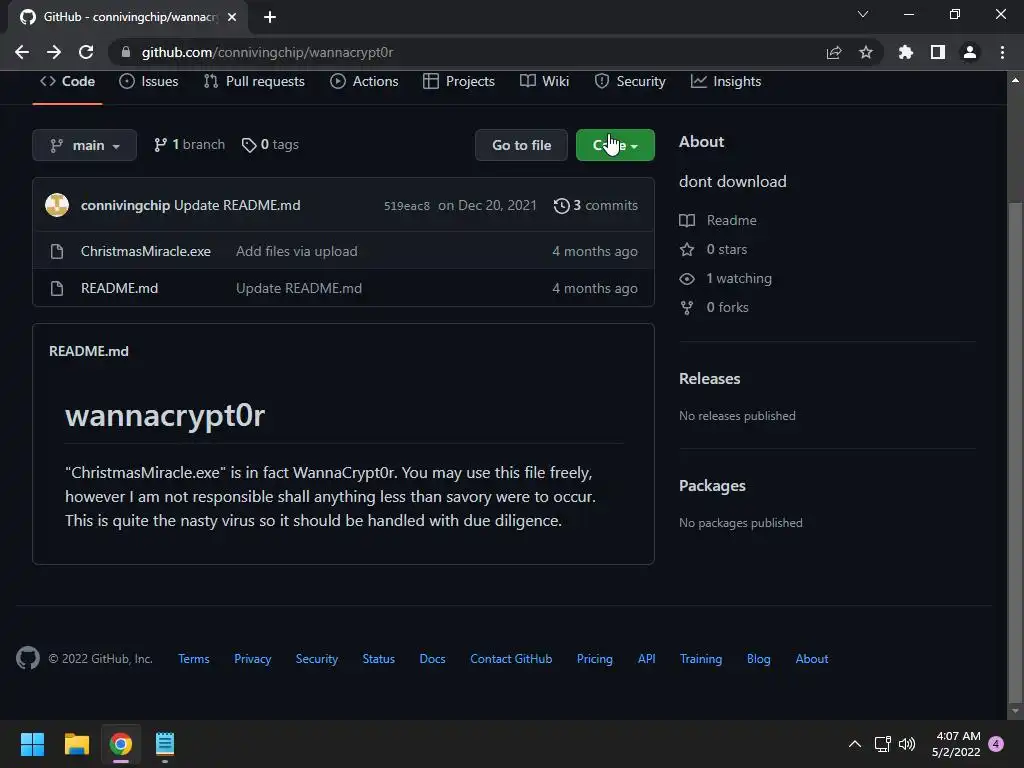1024x768 pixels.
Task: Expand the main branch dropdown
Action: click(x=84, y=145)
